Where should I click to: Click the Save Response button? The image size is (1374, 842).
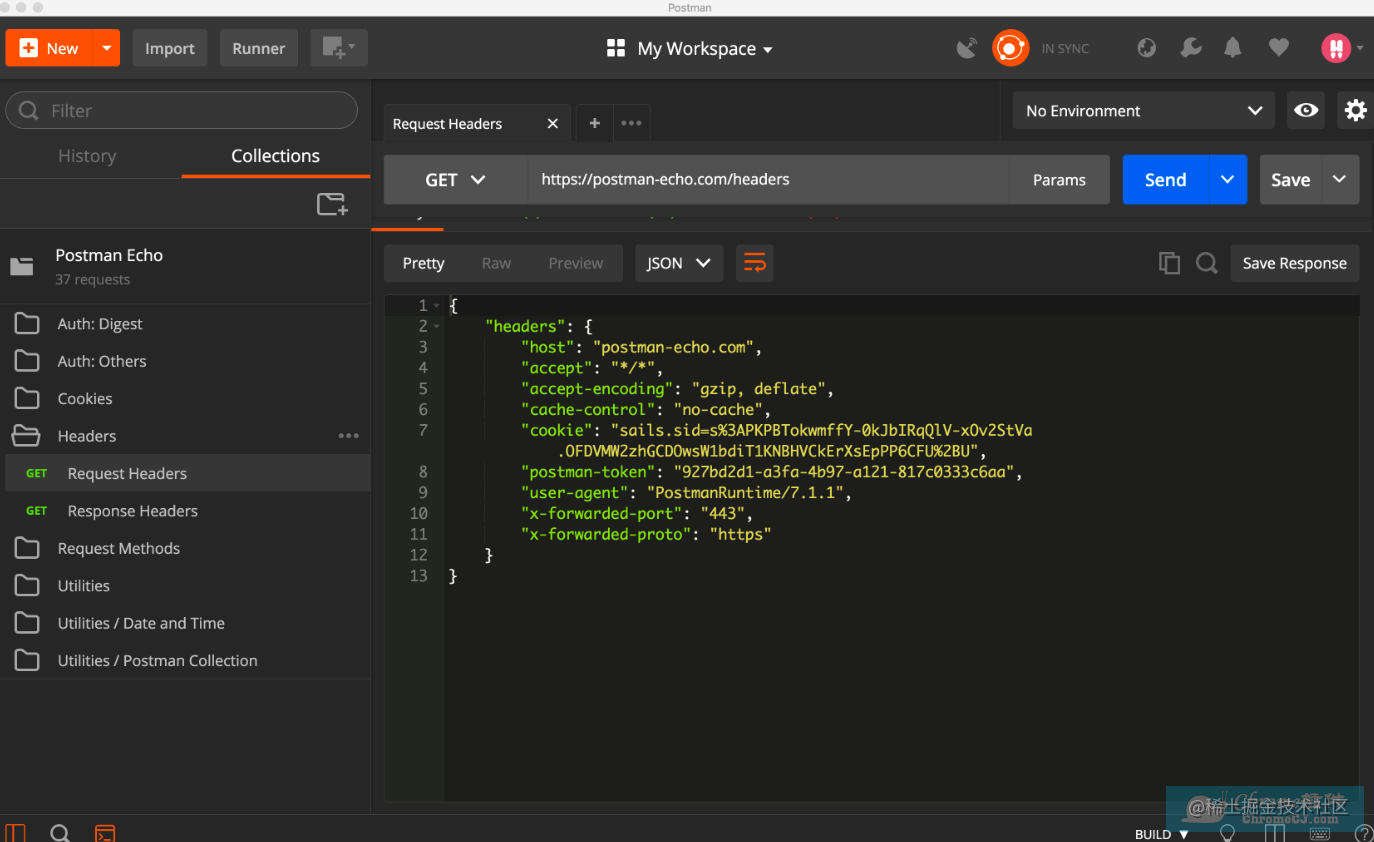click(x=1294, y=263)
